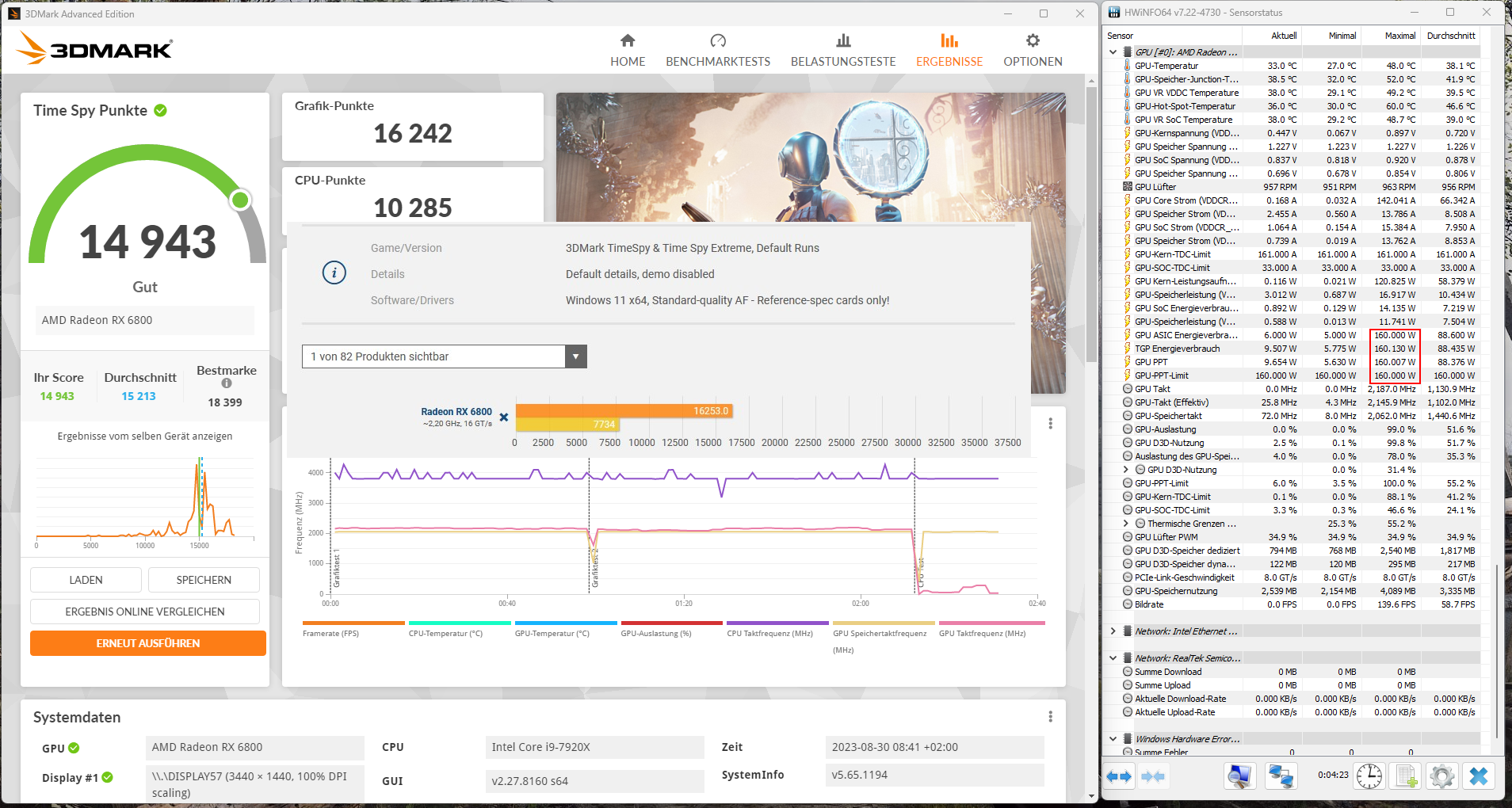Click 'Ergebnisse vom selben Gerät anzeigen' link
The width and height of the screenshot is (1512, 808).
pos(145,436)
